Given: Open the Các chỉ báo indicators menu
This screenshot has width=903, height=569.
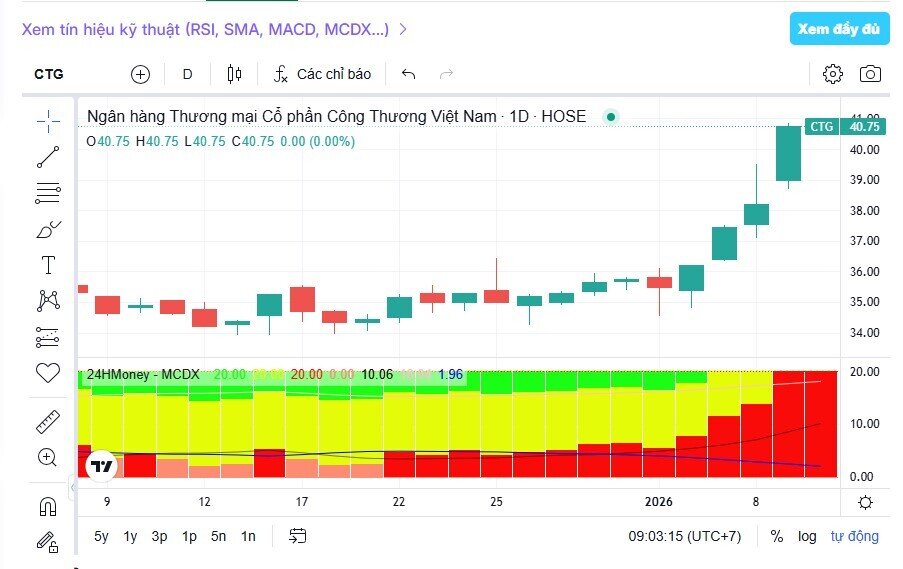Looking at the screenshot, I should click(322, 74).
